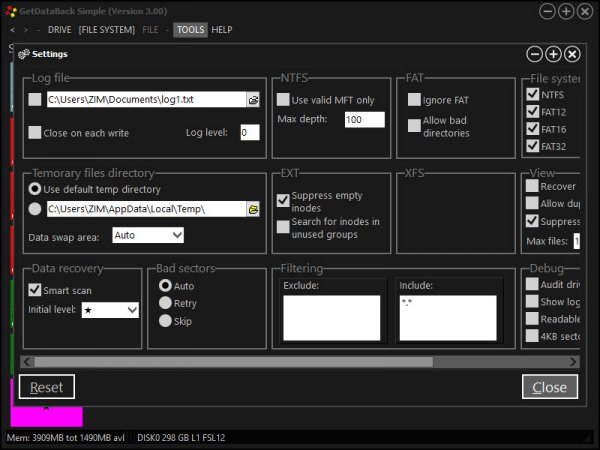Click the Exclude filter text box
This screenshot has width=600, height=450.
332,318
